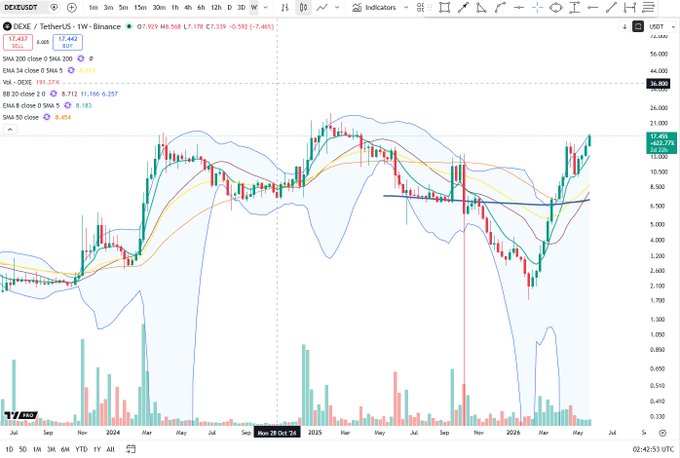
Task: Select the parallel lines channel tool
Action: tap(648, 7)
